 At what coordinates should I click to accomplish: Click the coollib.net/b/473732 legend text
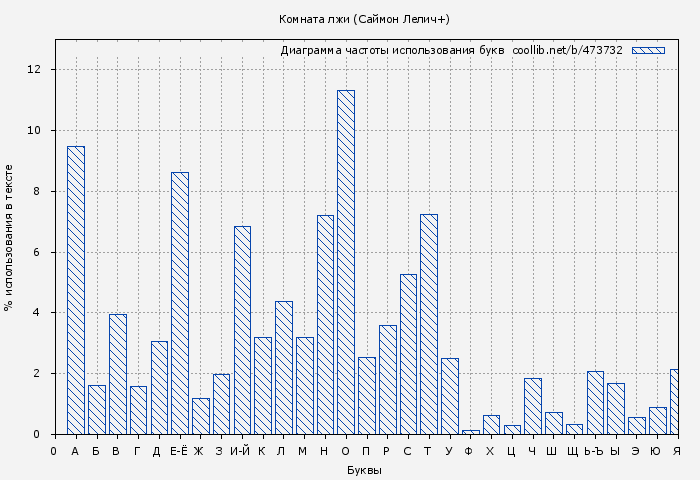pos(567,50)
